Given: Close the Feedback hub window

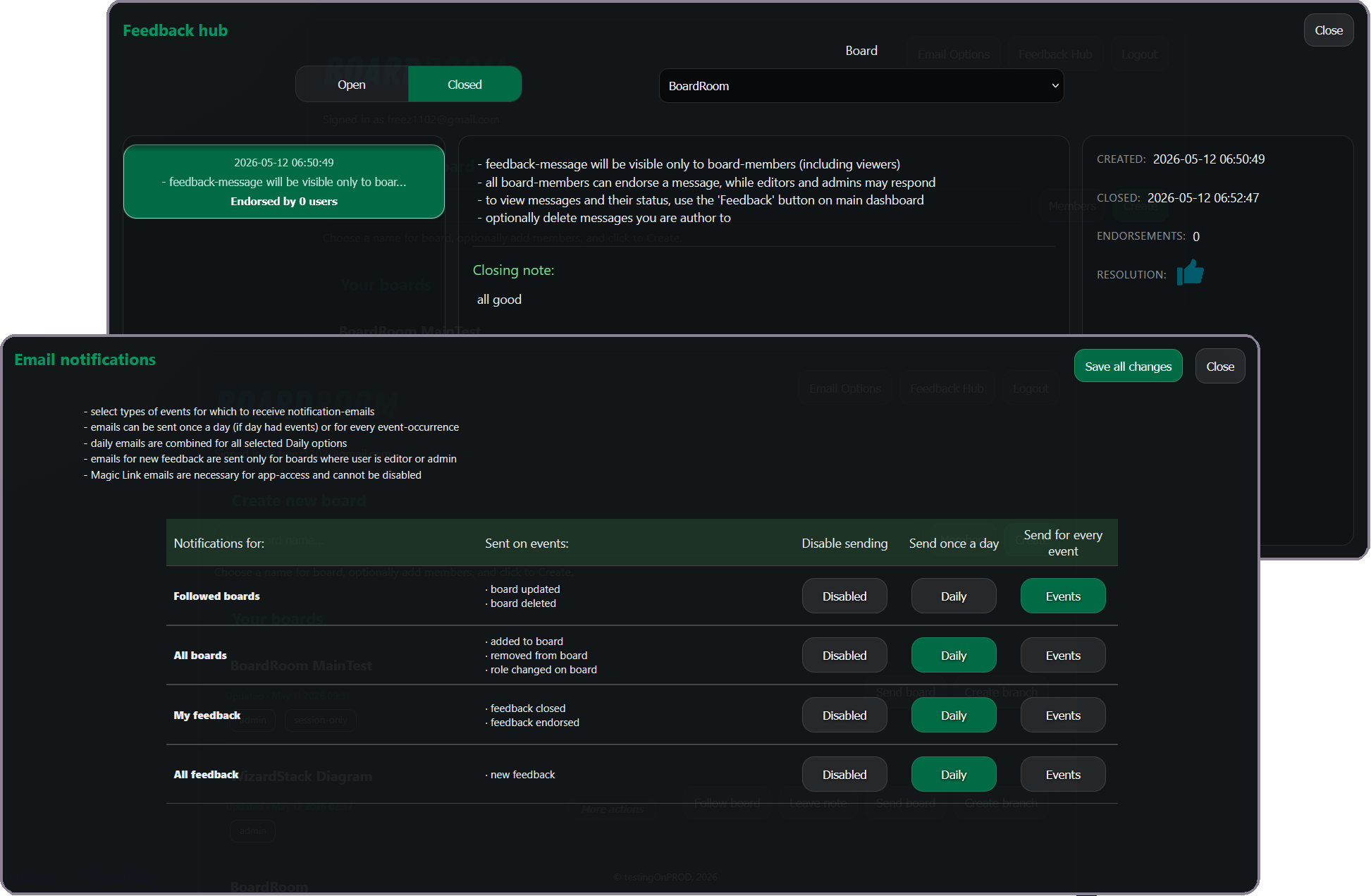Looking at the screenshot, I should (1329, 30).
